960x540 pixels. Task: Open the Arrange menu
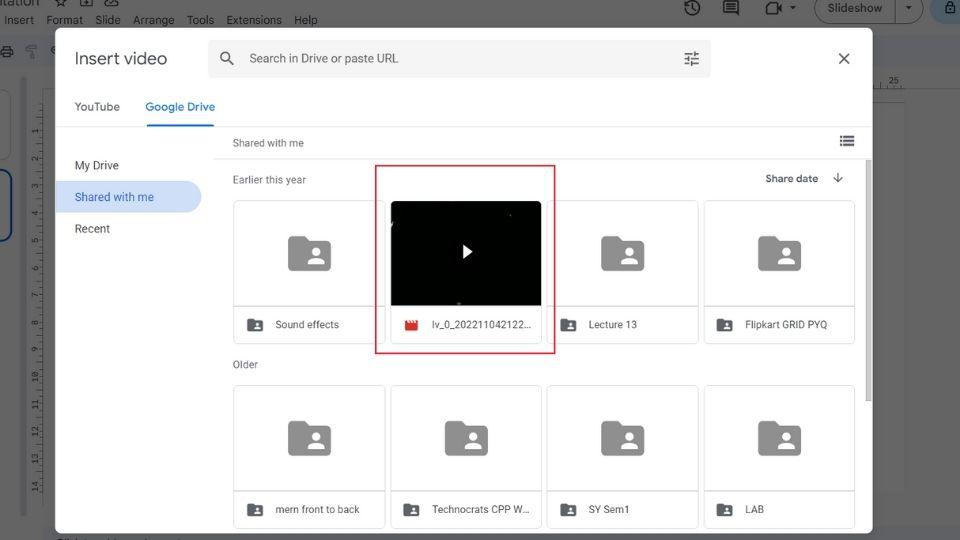pos(153,20)
